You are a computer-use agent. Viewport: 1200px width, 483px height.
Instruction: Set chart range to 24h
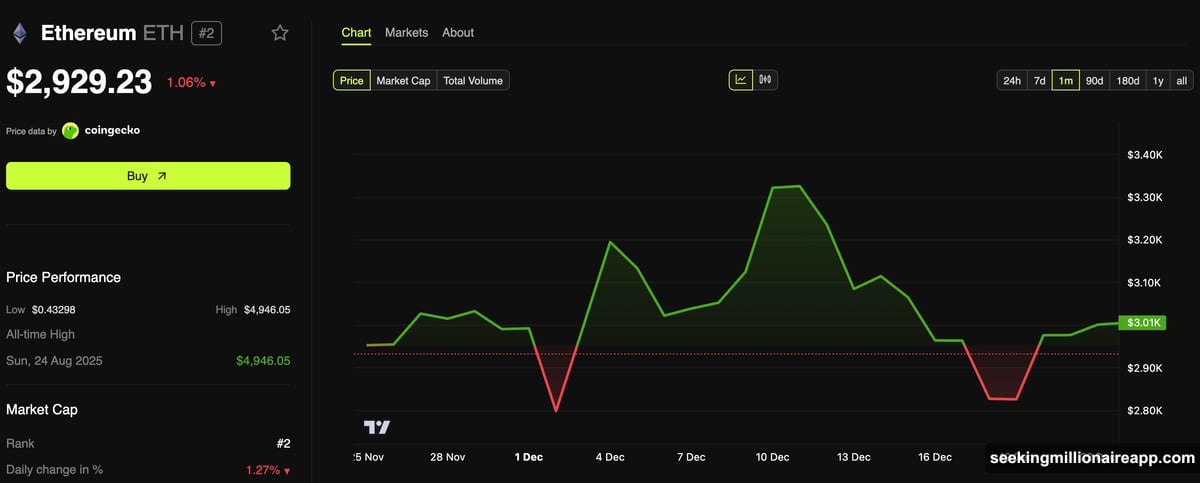[1012, 80]
